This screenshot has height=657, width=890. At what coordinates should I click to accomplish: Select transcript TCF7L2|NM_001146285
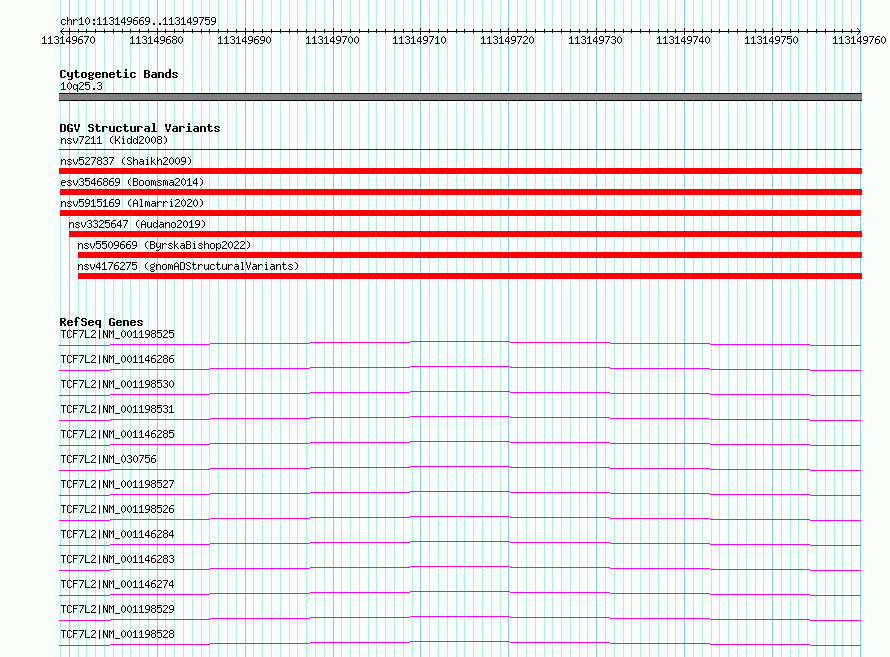117,434
